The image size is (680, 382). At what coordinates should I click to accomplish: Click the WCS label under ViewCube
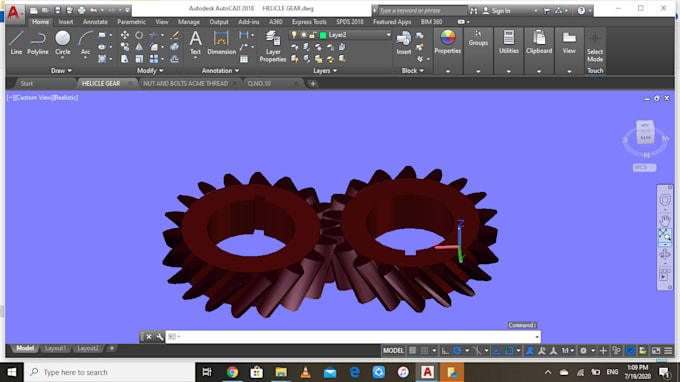coord(644,167)
